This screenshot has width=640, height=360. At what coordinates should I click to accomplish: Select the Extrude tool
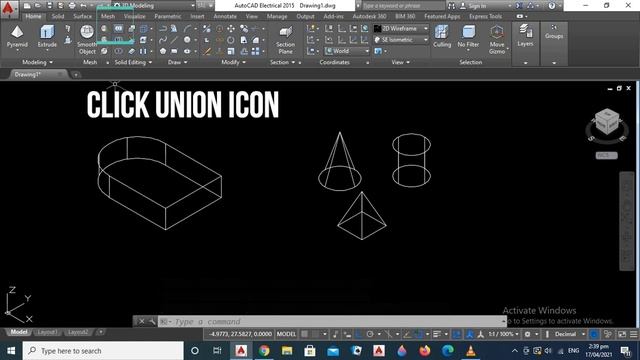click(47, 37)
